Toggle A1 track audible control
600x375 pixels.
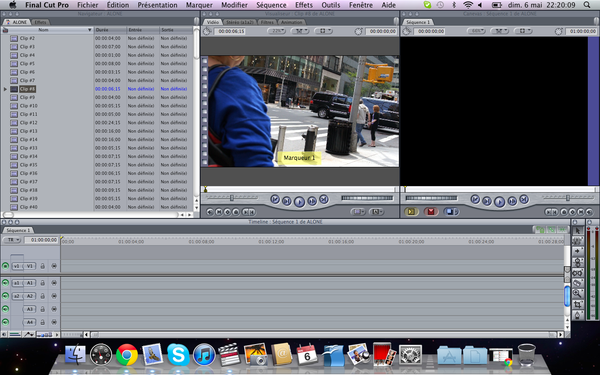5,283
